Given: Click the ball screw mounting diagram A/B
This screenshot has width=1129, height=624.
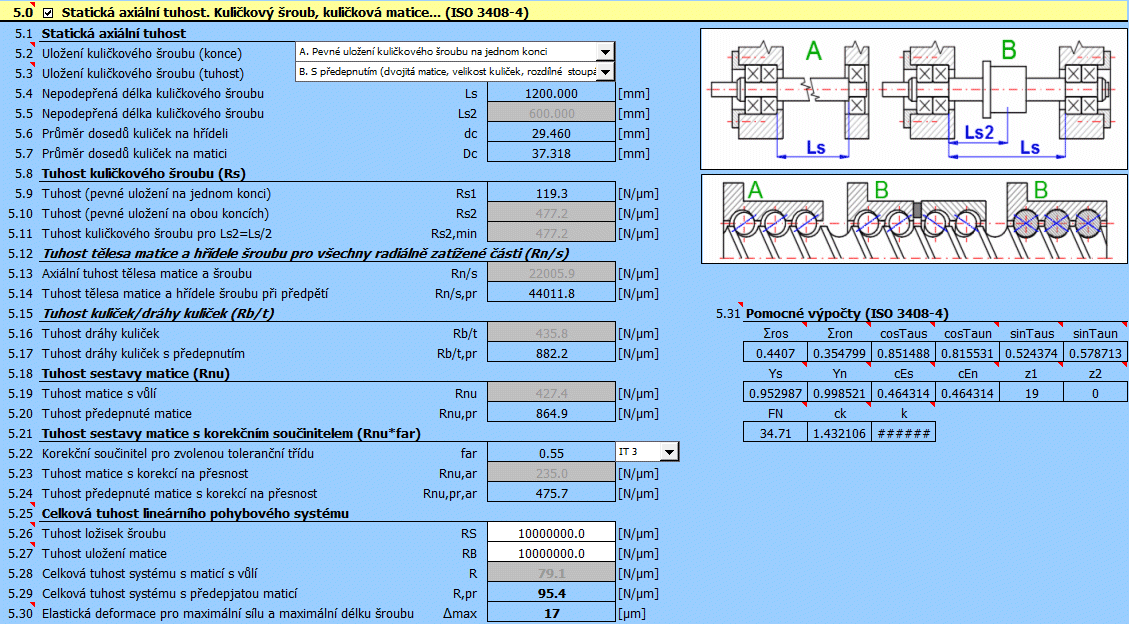Looking at the screenshot, I should tap(914, 99).
